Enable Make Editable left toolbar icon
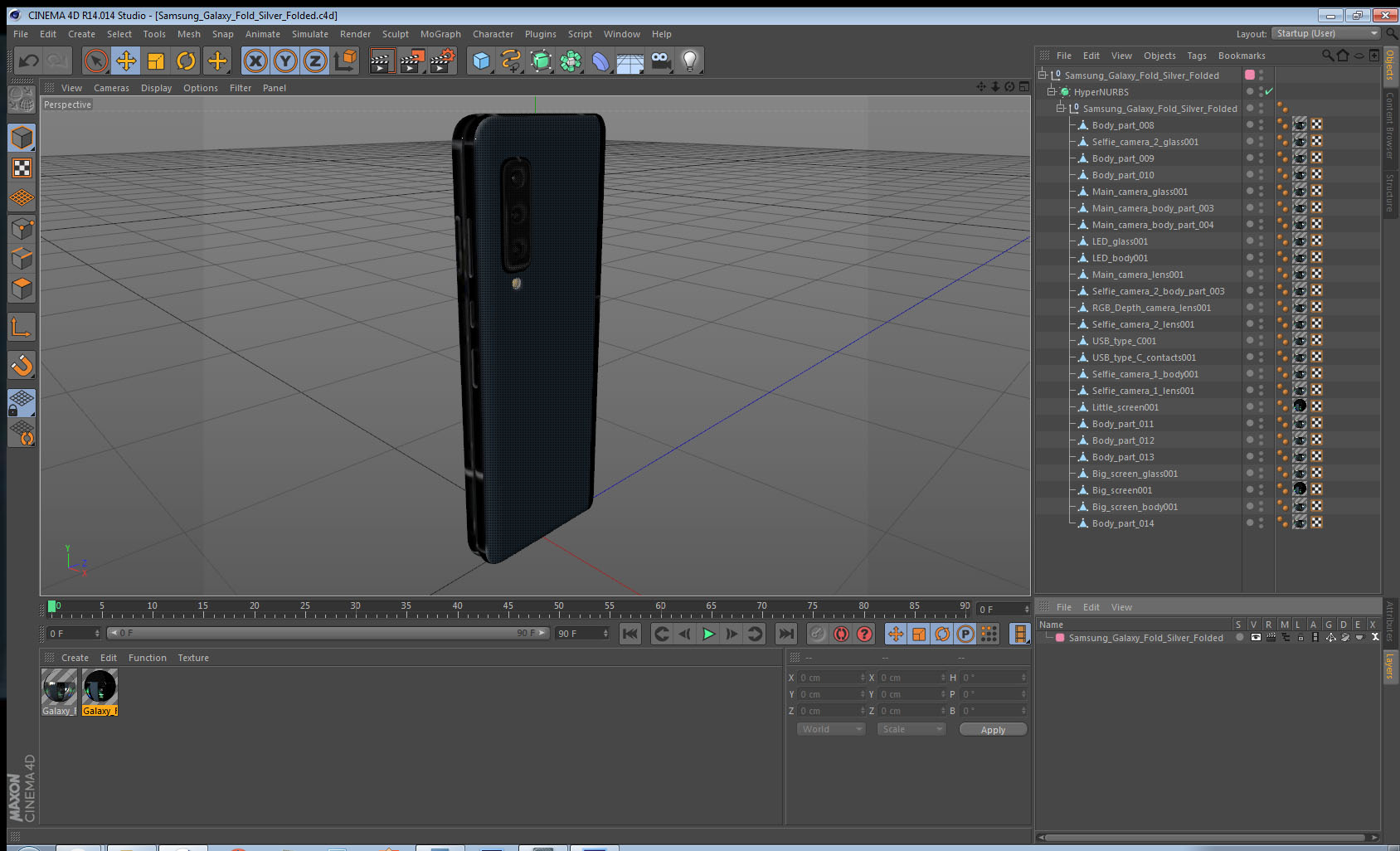 click(x=22, y=99)
